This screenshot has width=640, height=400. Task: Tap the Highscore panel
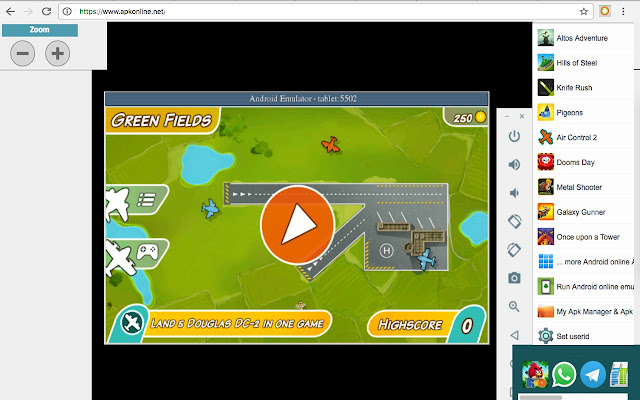[427, 324]
